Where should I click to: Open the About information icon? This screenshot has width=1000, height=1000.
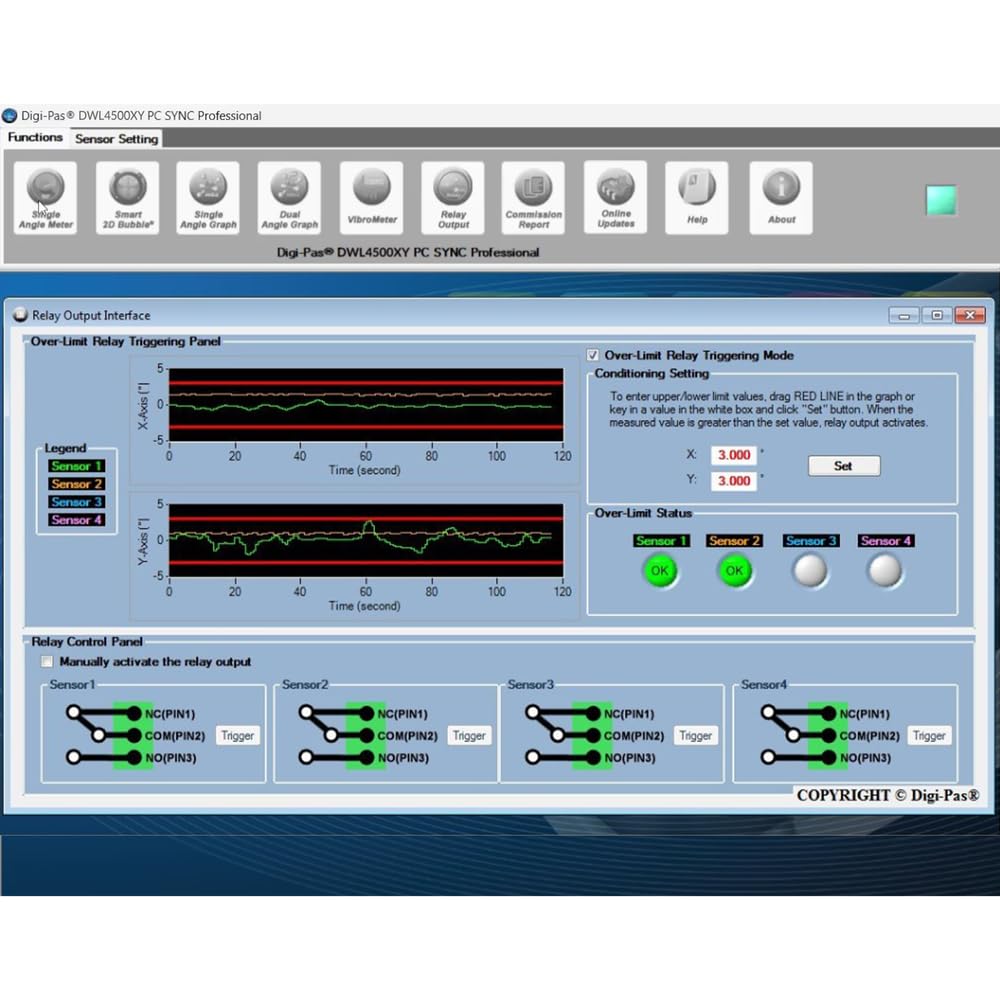[x=781, y=198]
